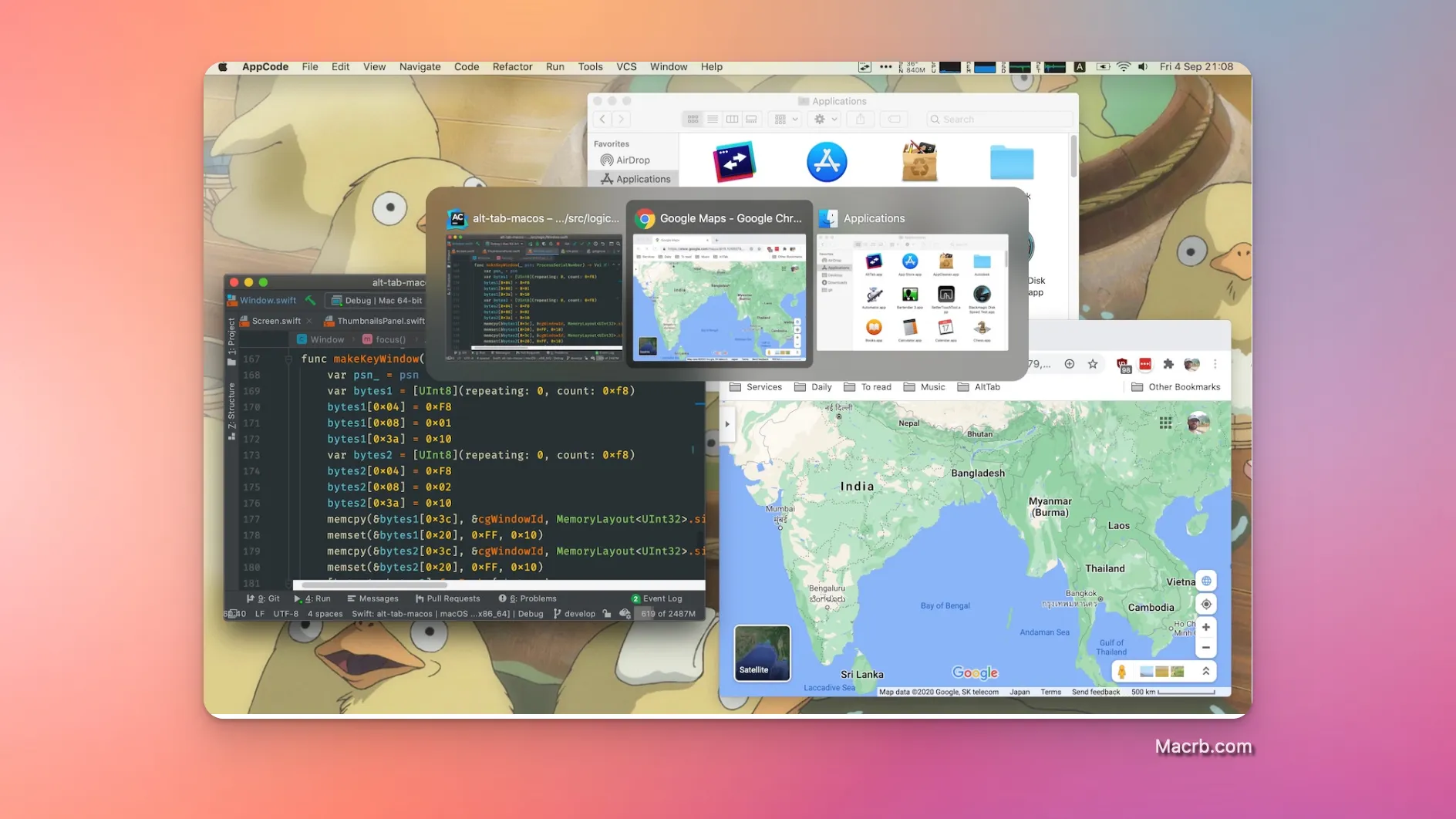Click the Finder search field
1456x819 pixels.
coord(1000,120)
